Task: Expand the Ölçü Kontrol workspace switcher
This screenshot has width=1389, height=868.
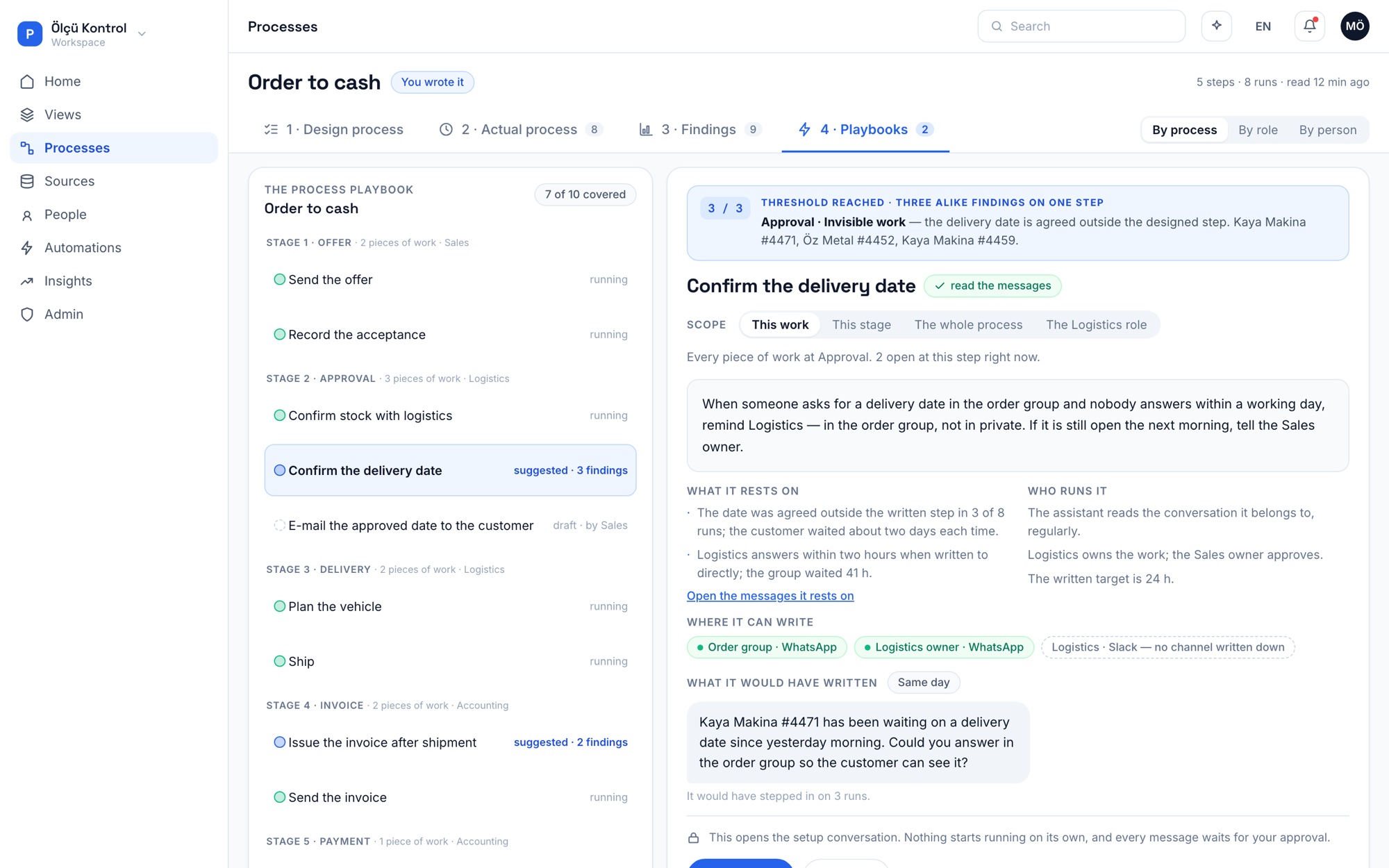Action: [x=83, y=33]
